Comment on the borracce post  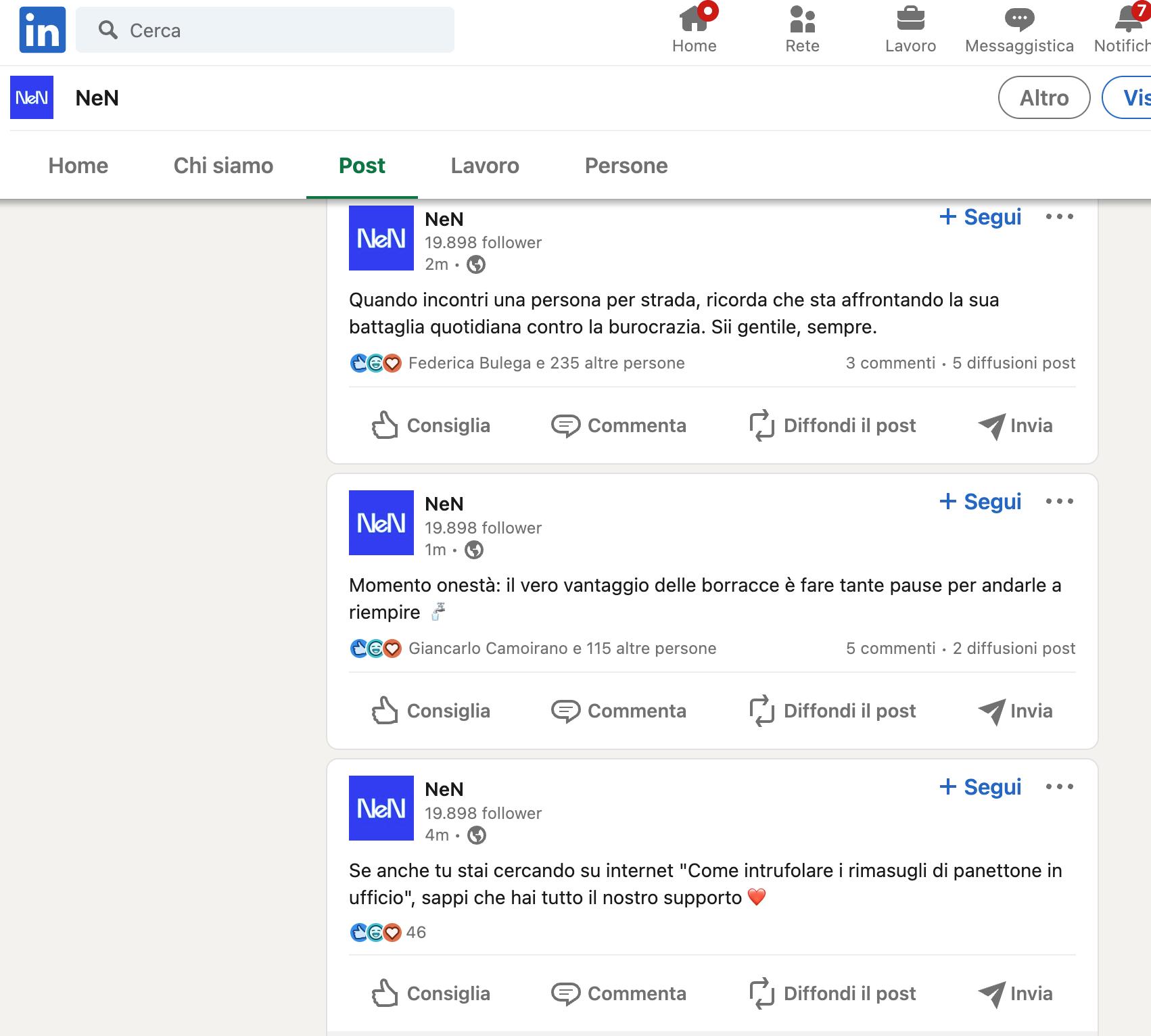pos(619,711)
